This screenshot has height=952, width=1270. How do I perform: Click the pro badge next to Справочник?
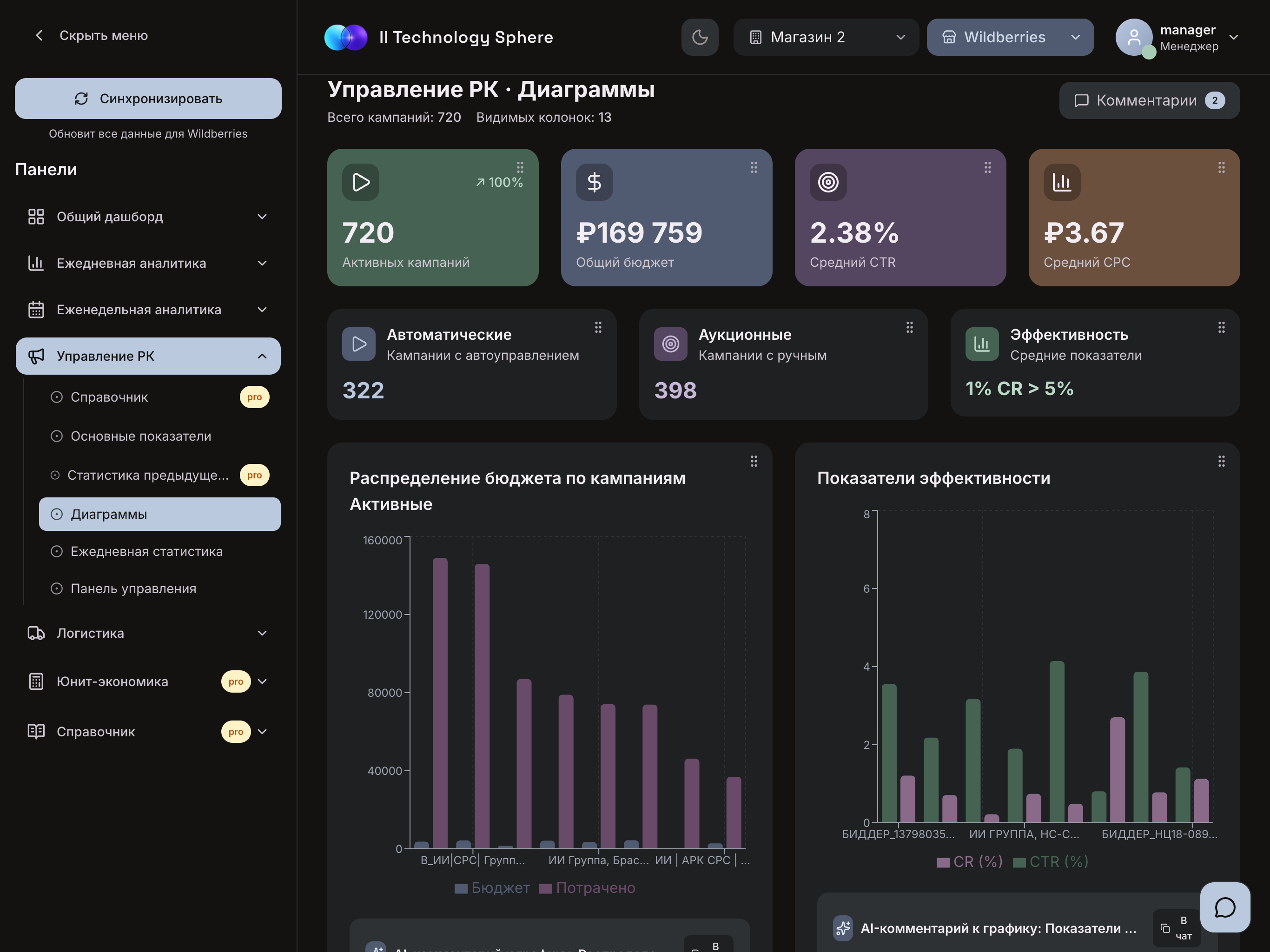click(254, 397)
